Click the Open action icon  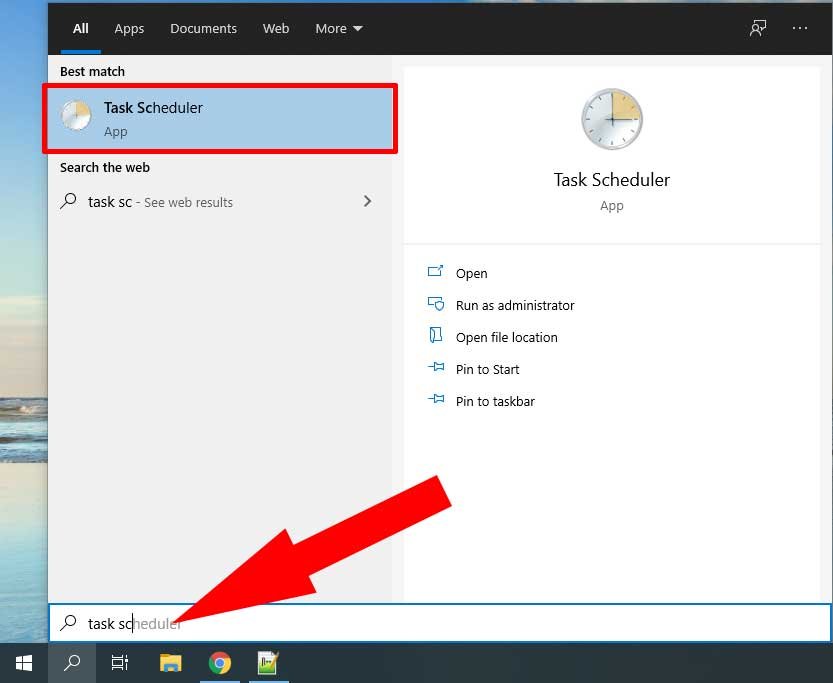point(436,271)
